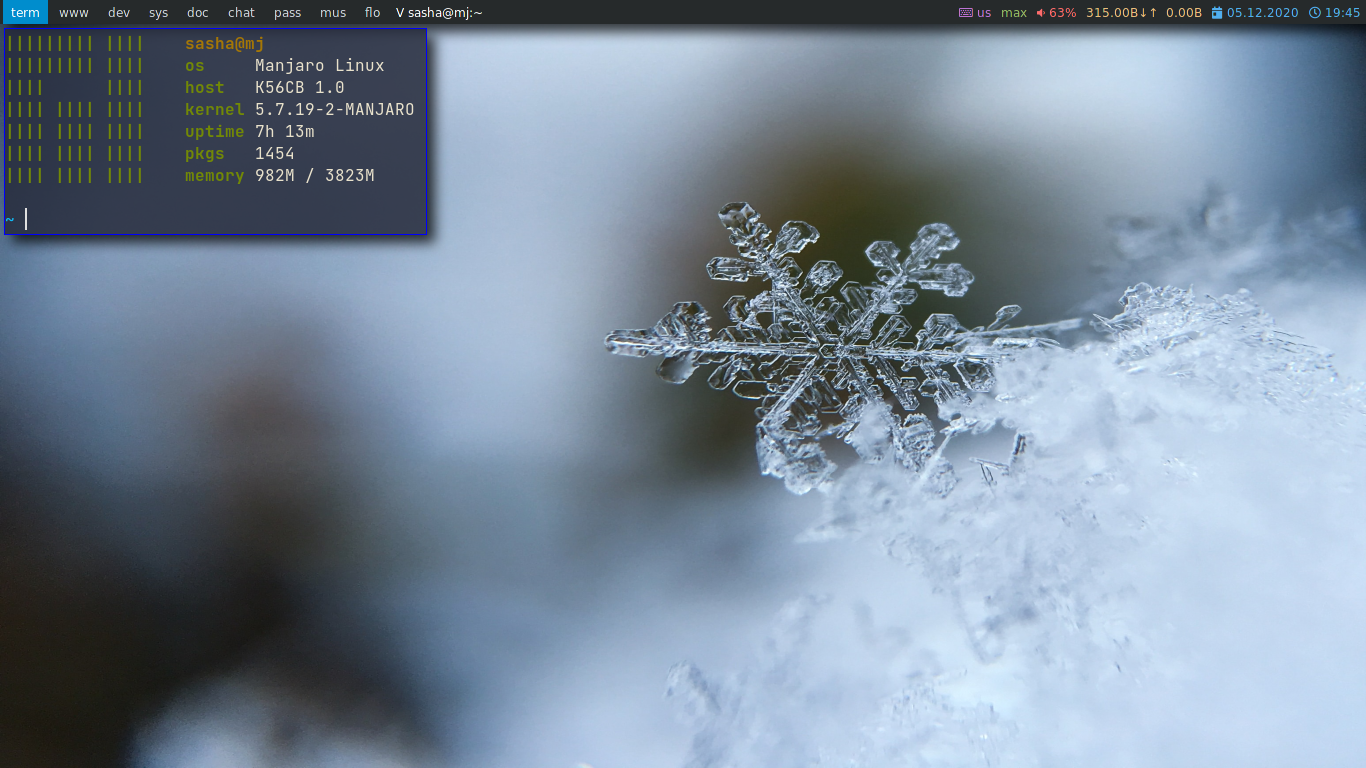This screenshot has height=768, width=1366.
Task: Click the blinking terminal cursor prompt
Action: click(x=26, y=218)
